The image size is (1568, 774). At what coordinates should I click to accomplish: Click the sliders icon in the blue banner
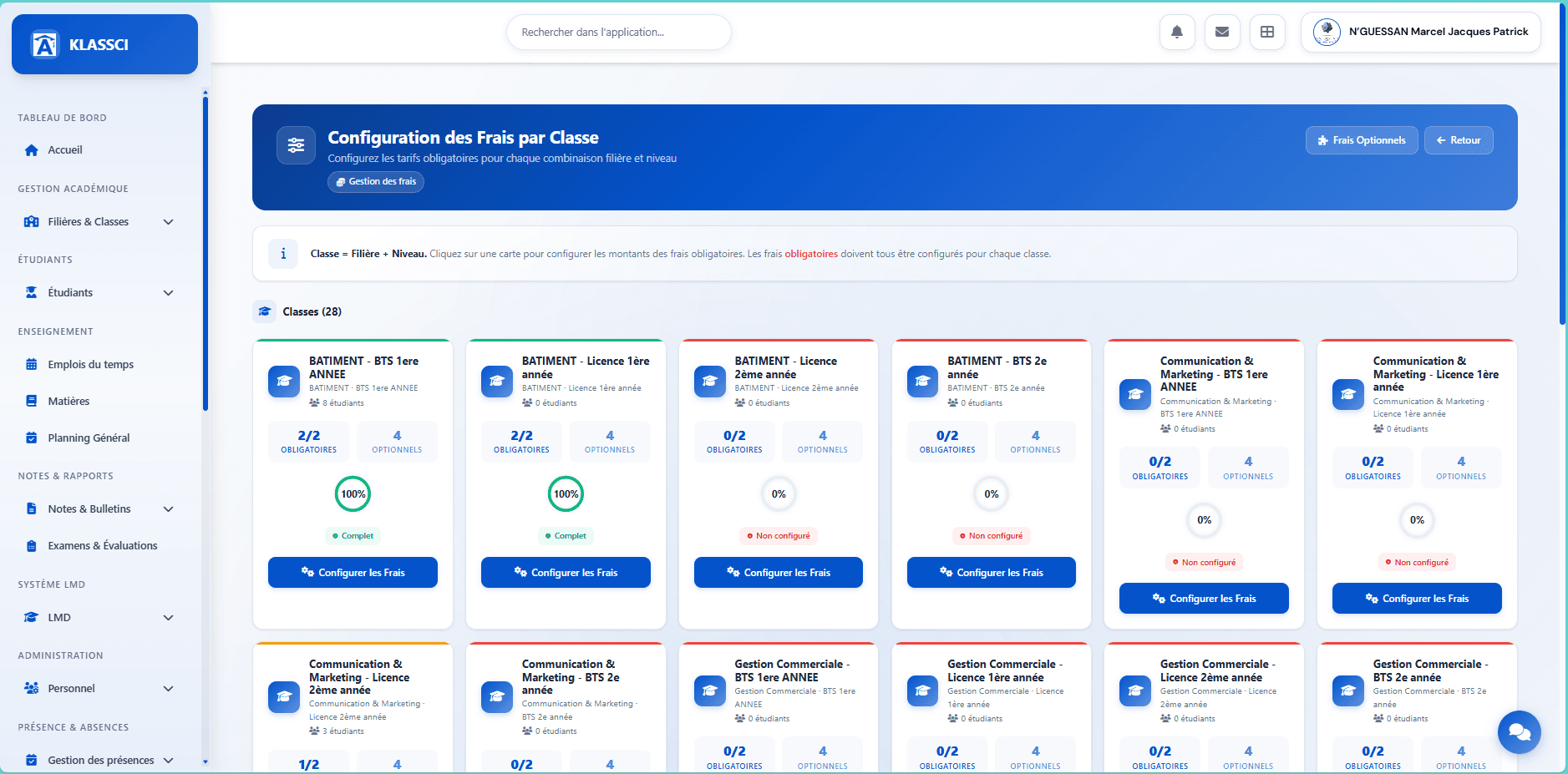pyautogui.click(x=296, y=145)
